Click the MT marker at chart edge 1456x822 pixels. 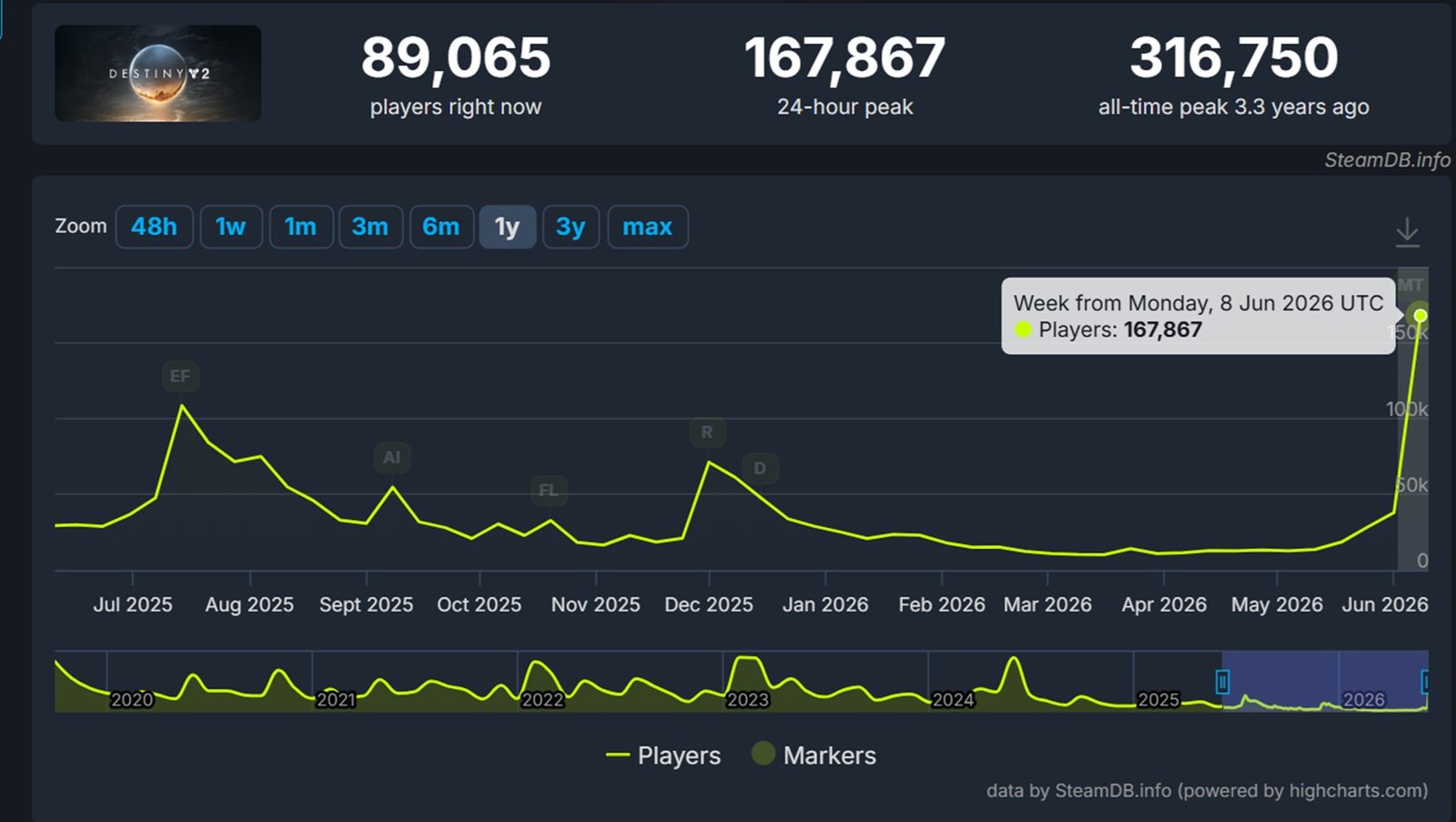click(1411, 285)
